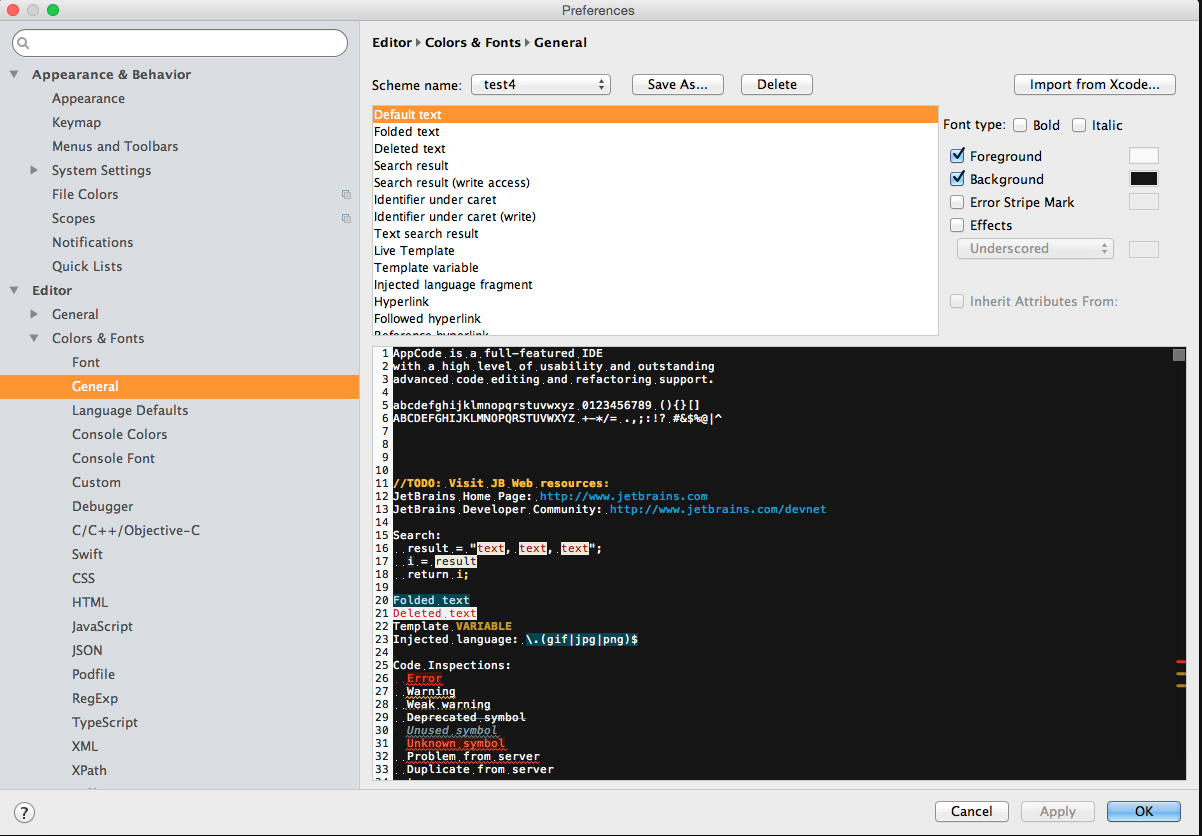Click the scheme icon beside File Colors
The width and height of the screenshot is (1202, 836).
point(346,194)
